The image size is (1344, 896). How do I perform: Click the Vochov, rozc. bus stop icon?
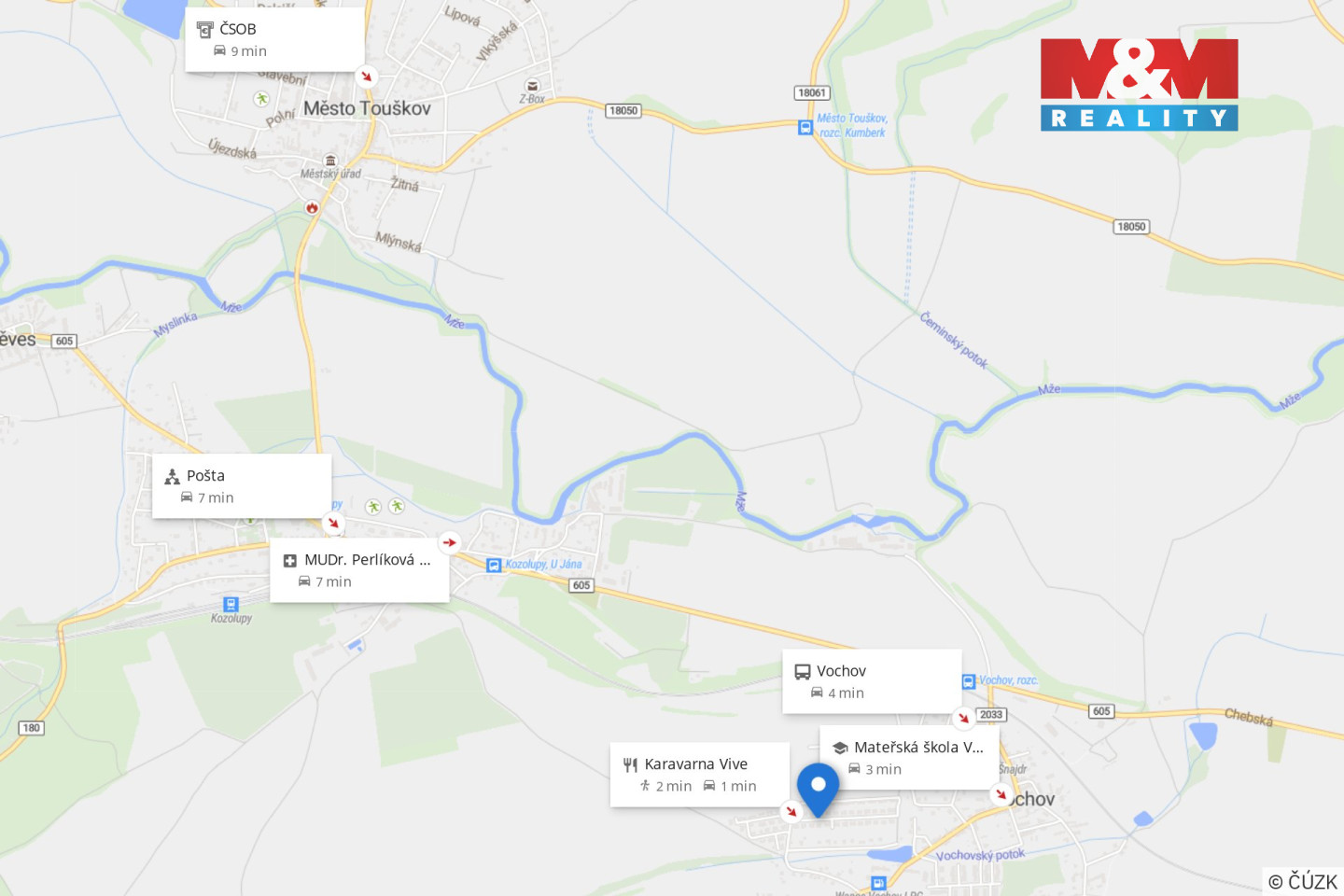(969, 681)
